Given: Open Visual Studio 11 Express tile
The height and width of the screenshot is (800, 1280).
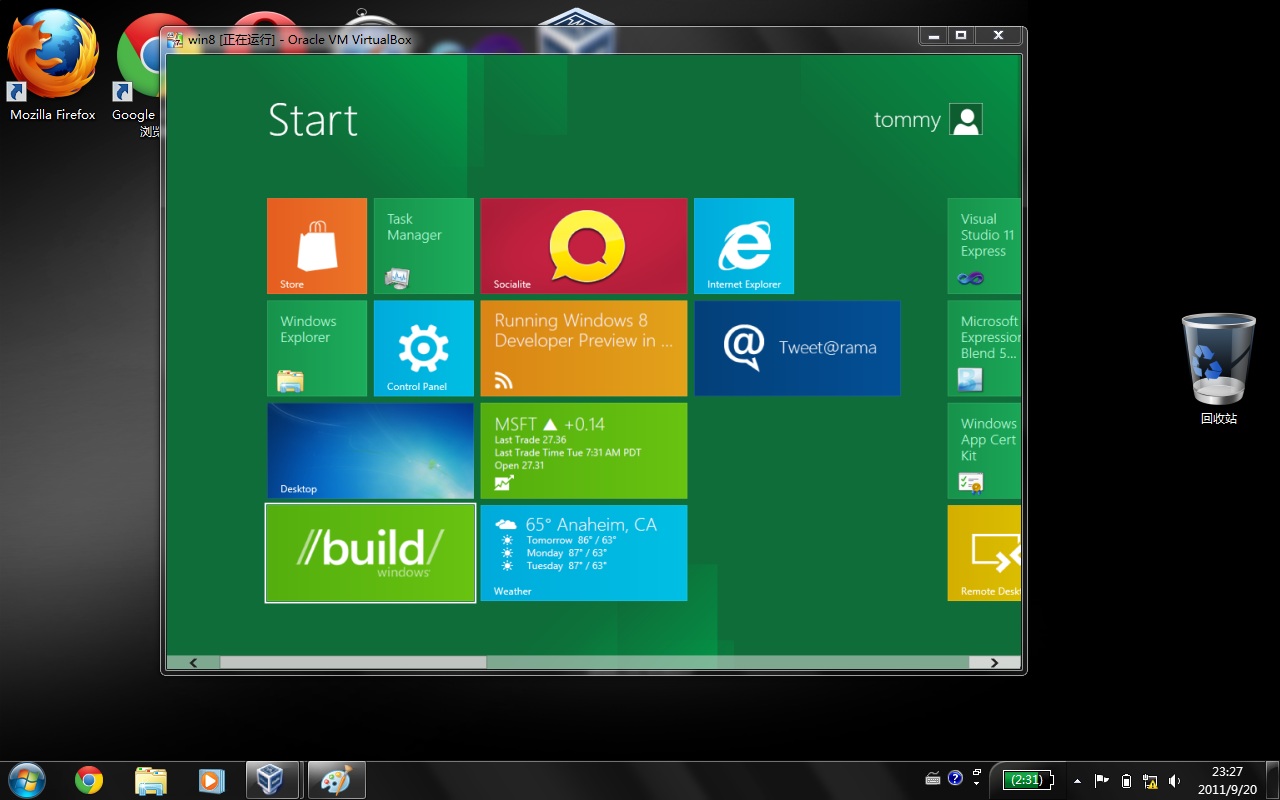Looking at the screenshot, I should click(x=984, y=246).
